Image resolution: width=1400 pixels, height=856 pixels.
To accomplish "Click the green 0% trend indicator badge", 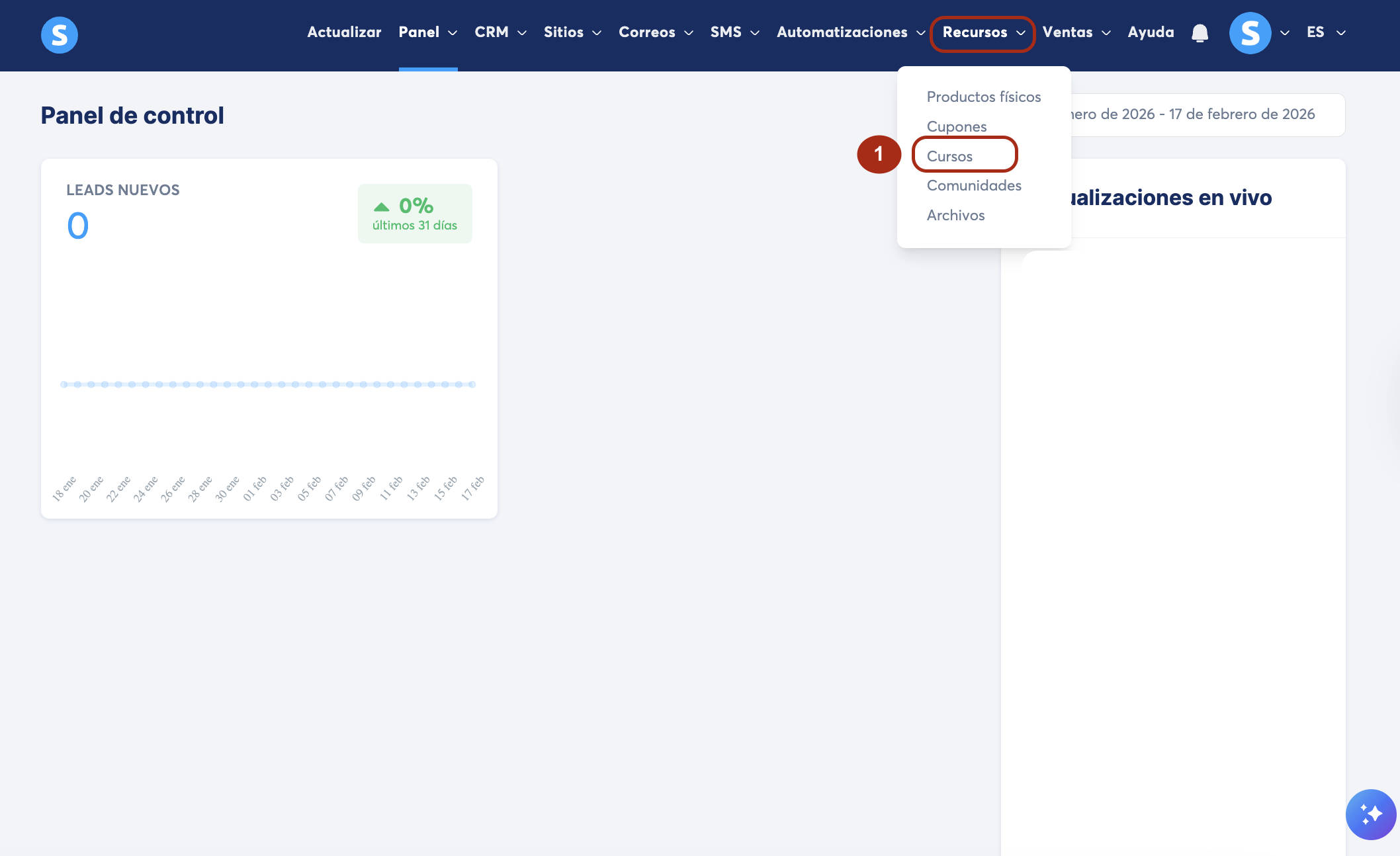I will point(415,214).
